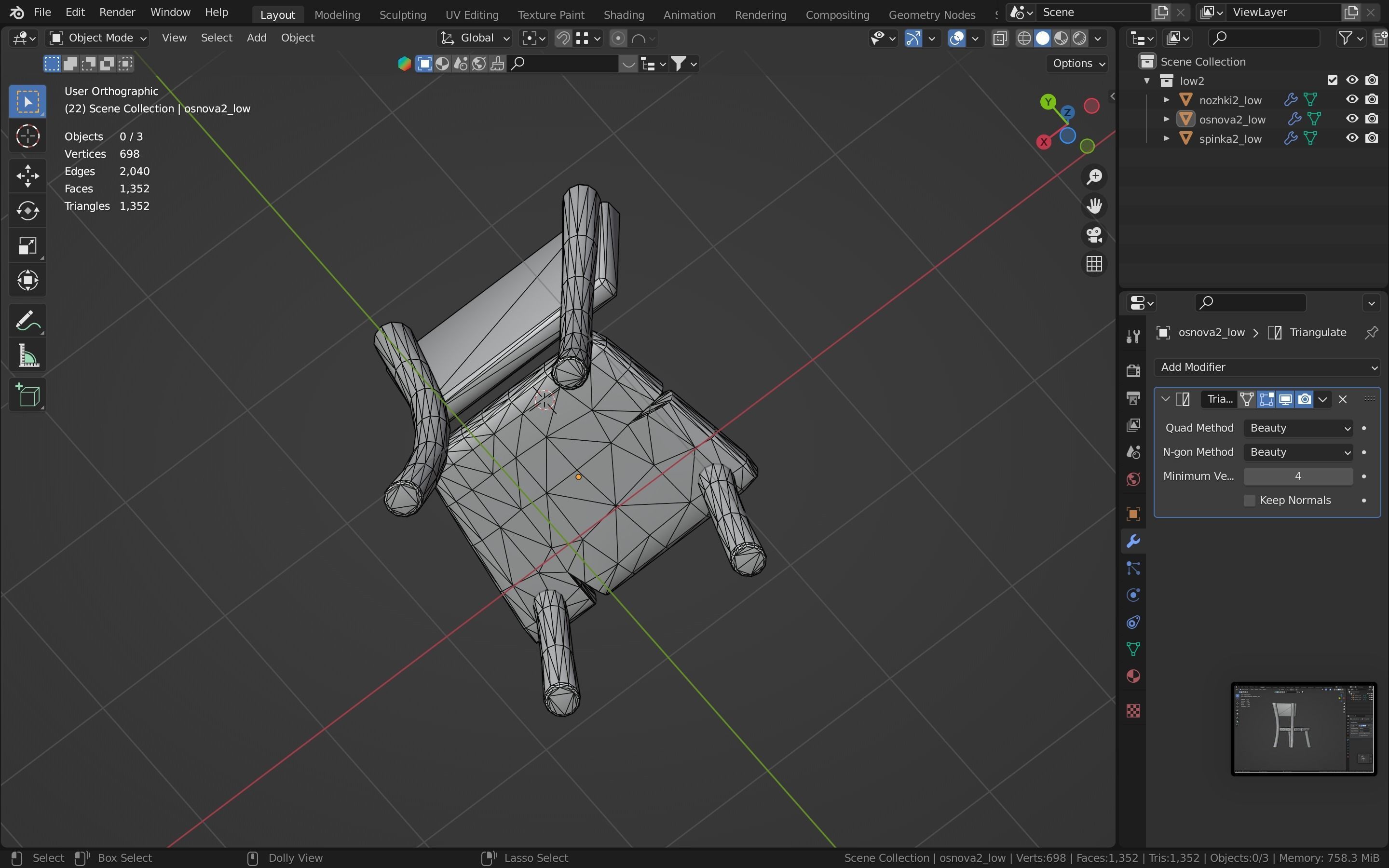The height and width of the screenshot is (868, 1389).
Task: Toggle snapping magnet
Action: (x=563, y=39)
